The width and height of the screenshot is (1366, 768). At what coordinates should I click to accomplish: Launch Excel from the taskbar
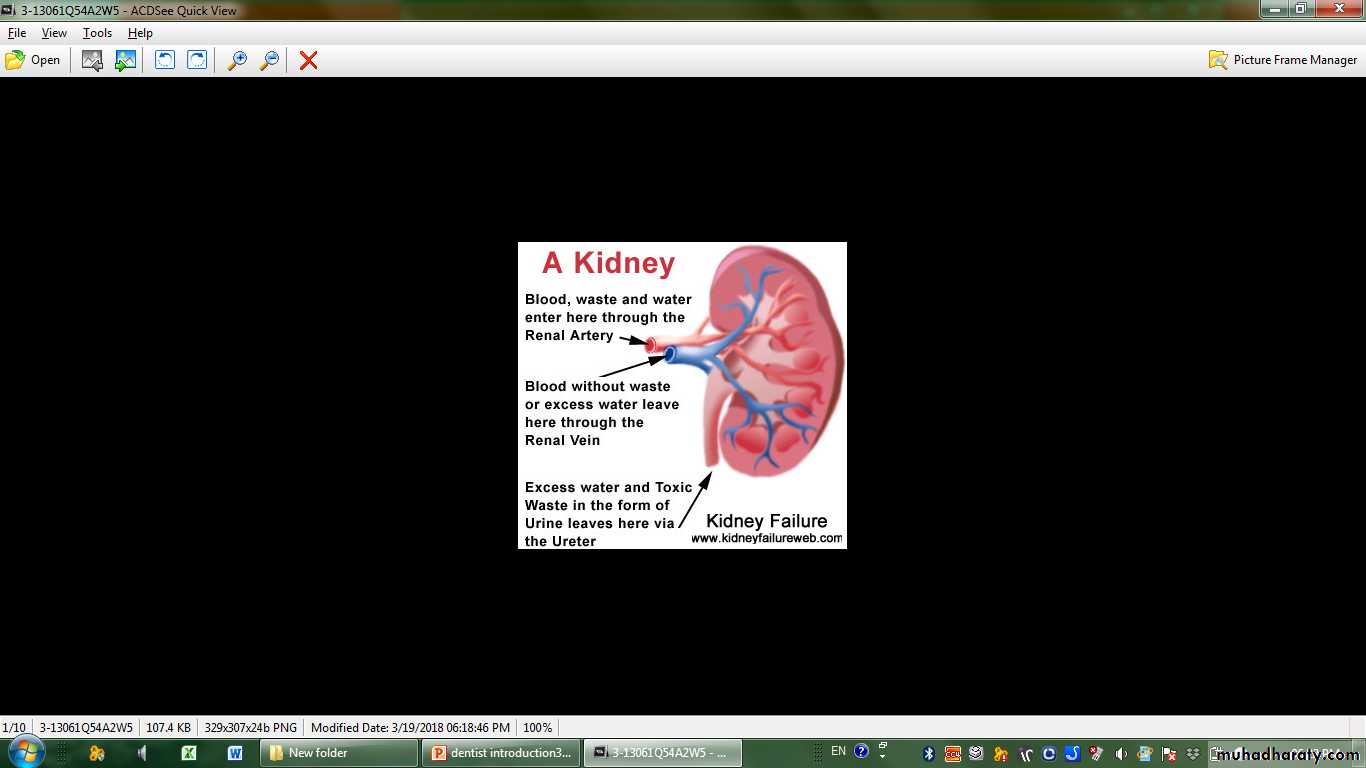pos(188,753)
